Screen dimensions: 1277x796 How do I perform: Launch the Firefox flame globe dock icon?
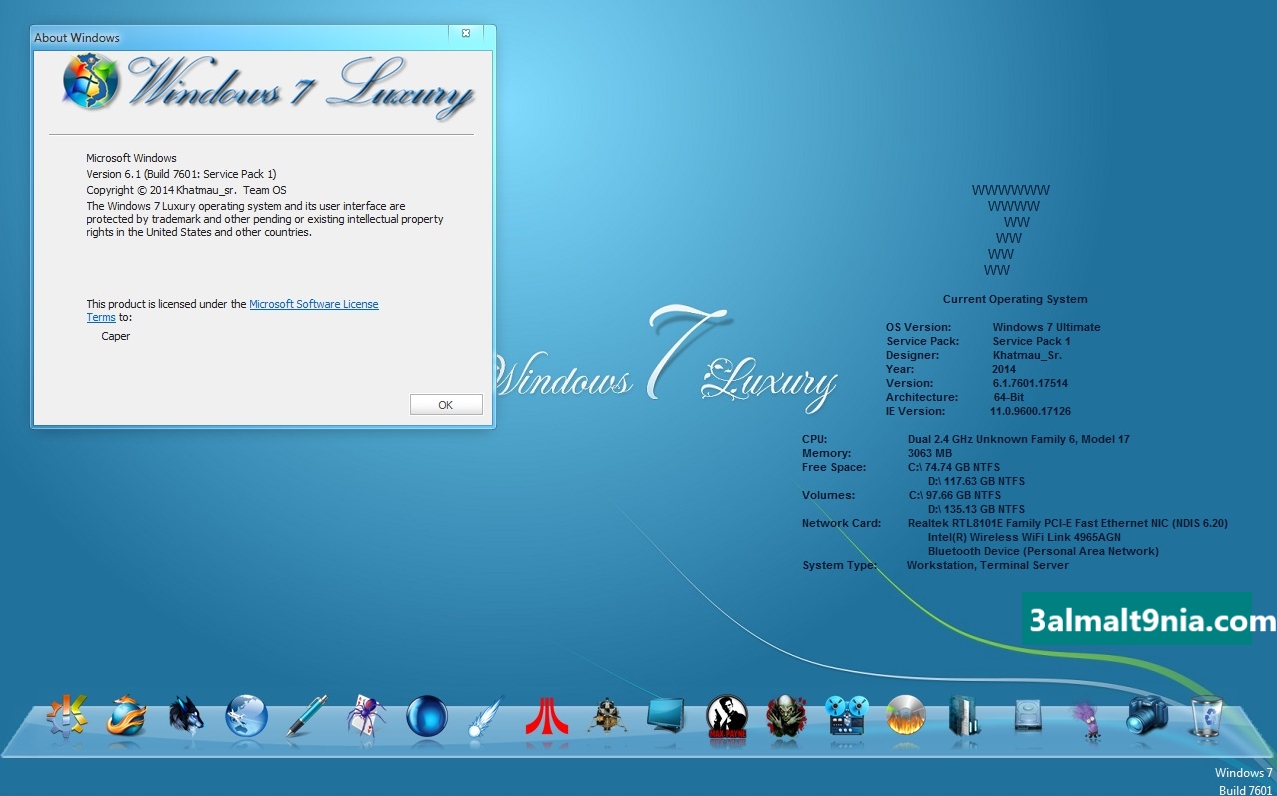127,716
